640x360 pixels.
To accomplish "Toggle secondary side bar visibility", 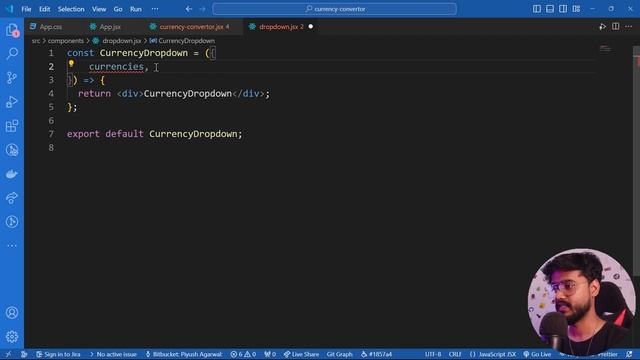I will (x=563, y=9).
